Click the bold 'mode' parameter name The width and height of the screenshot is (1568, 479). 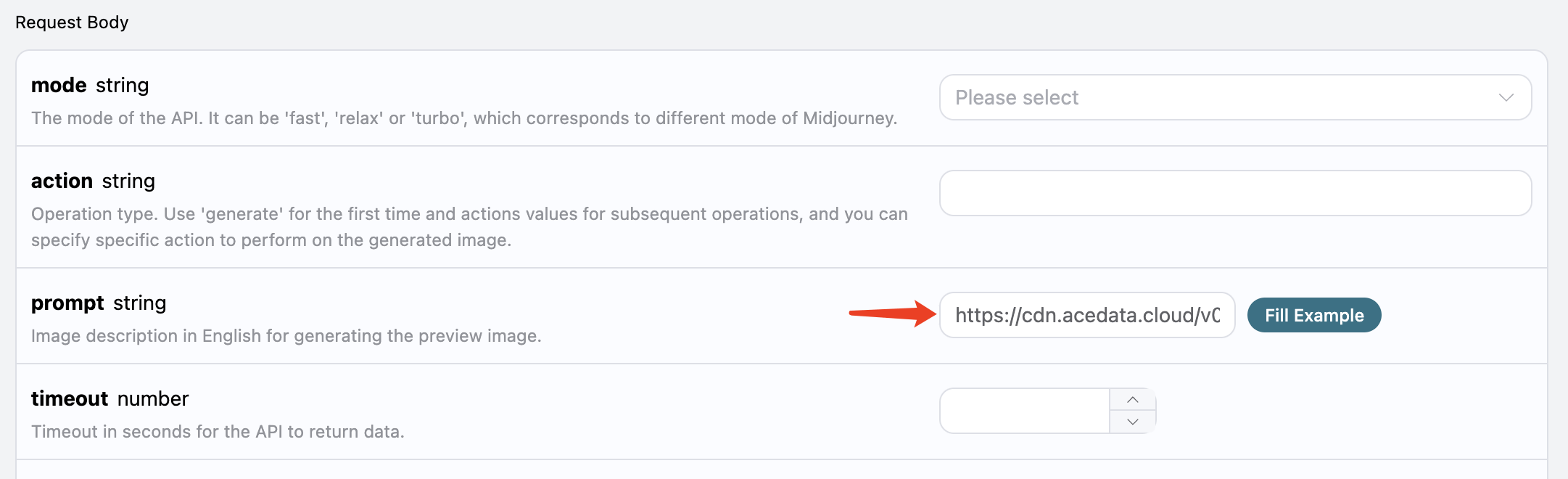(x=59, y=86)
